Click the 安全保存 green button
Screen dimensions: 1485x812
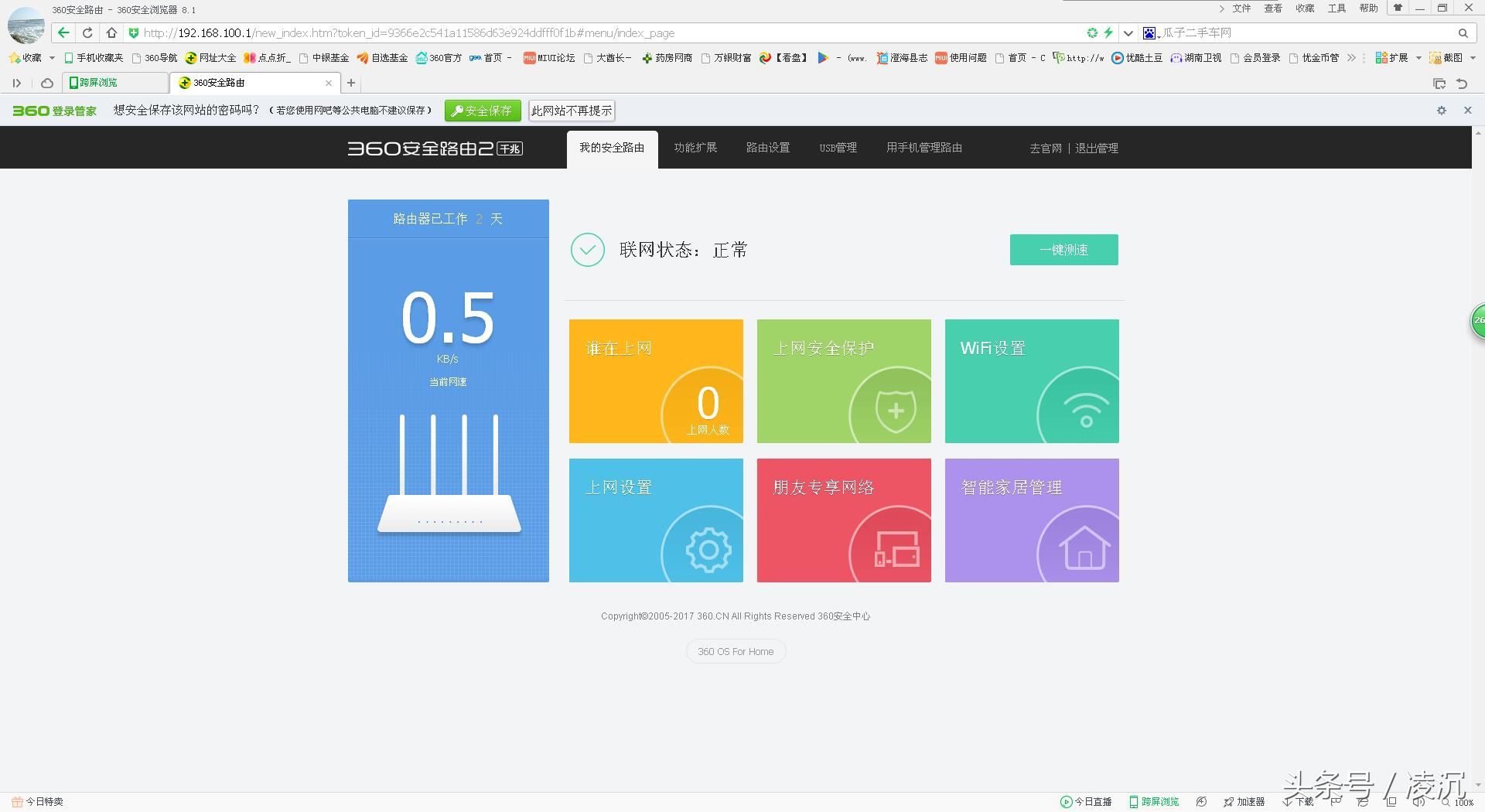coord(483,111)
